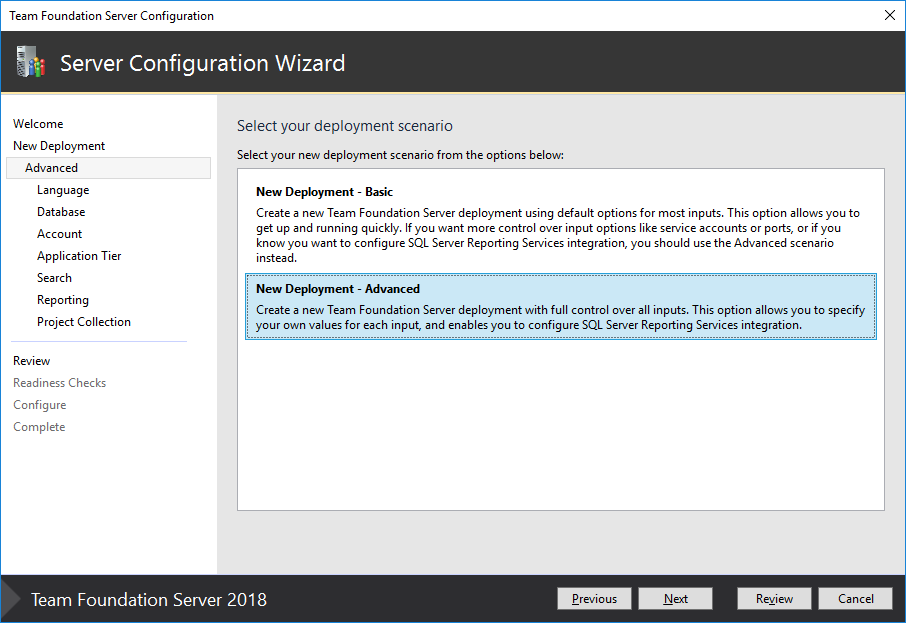The width and height of the screenshot is (906, 623).
Task: Select the Account configuration step
Action: (x=59, y=233)
